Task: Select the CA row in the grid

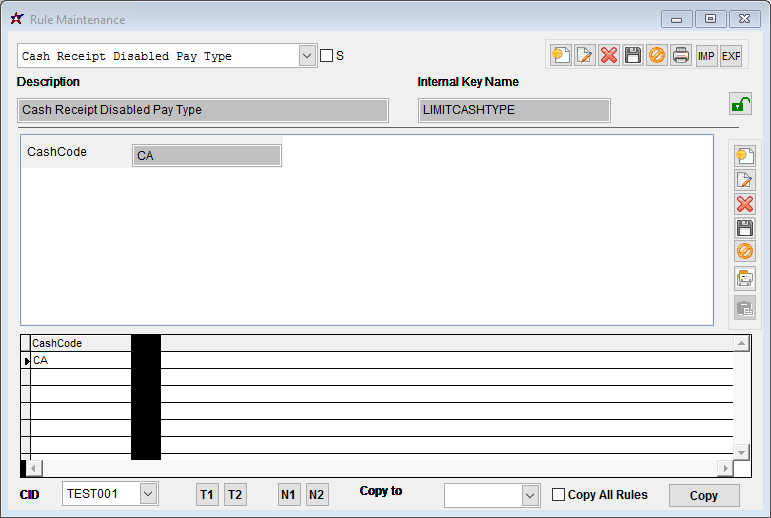Action: 80,360
